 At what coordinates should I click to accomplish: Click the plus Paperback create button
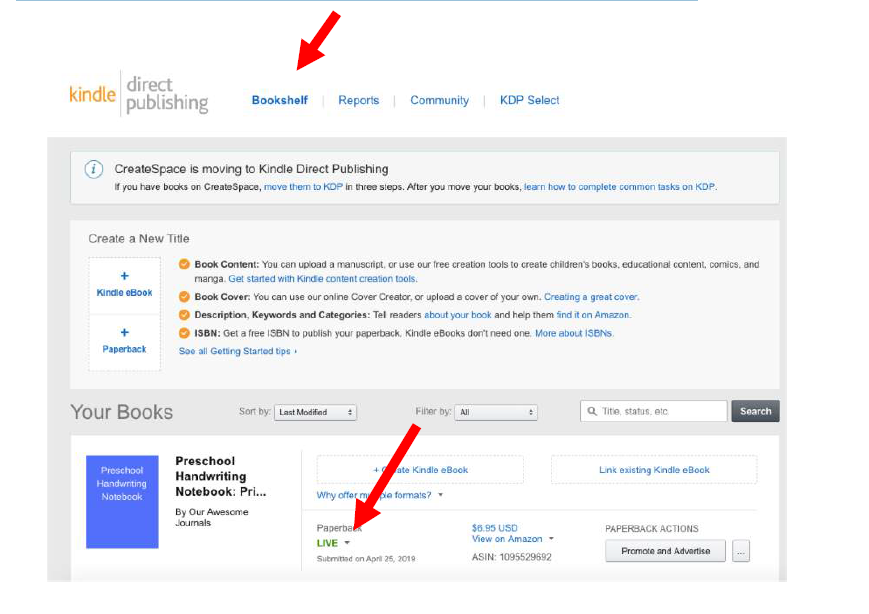124,342
